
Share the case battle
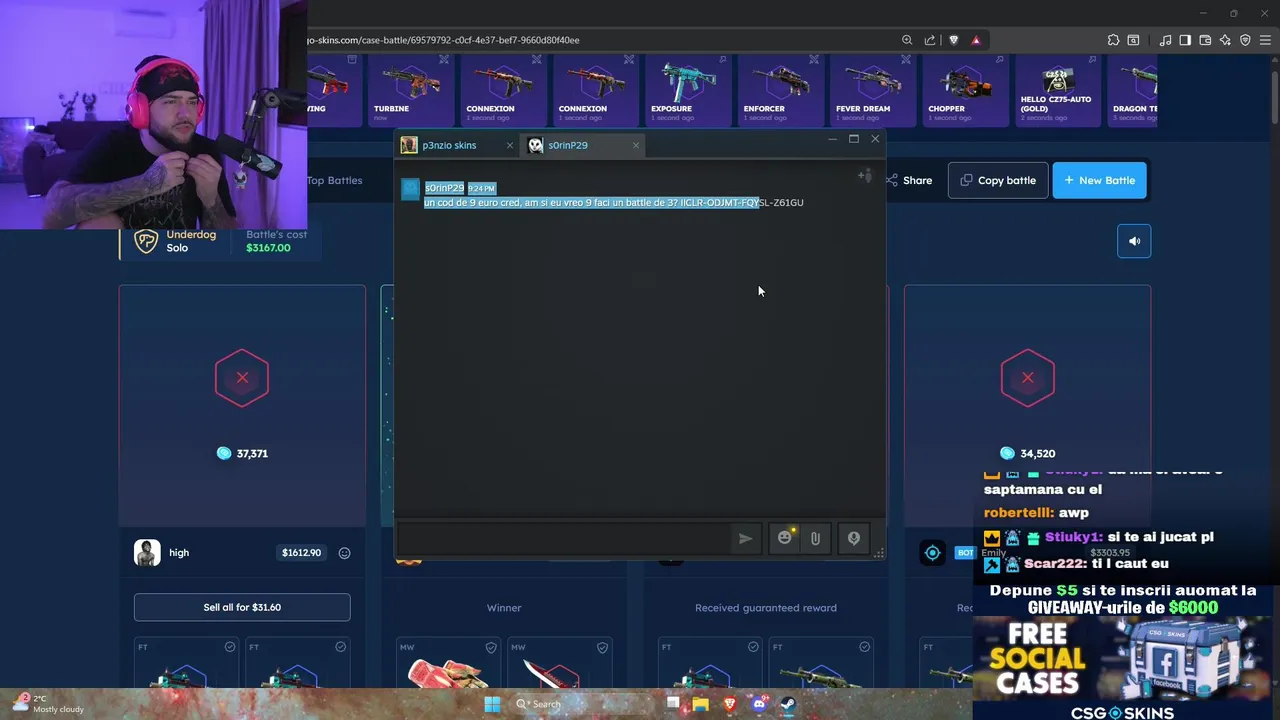(x=909, y=180)
